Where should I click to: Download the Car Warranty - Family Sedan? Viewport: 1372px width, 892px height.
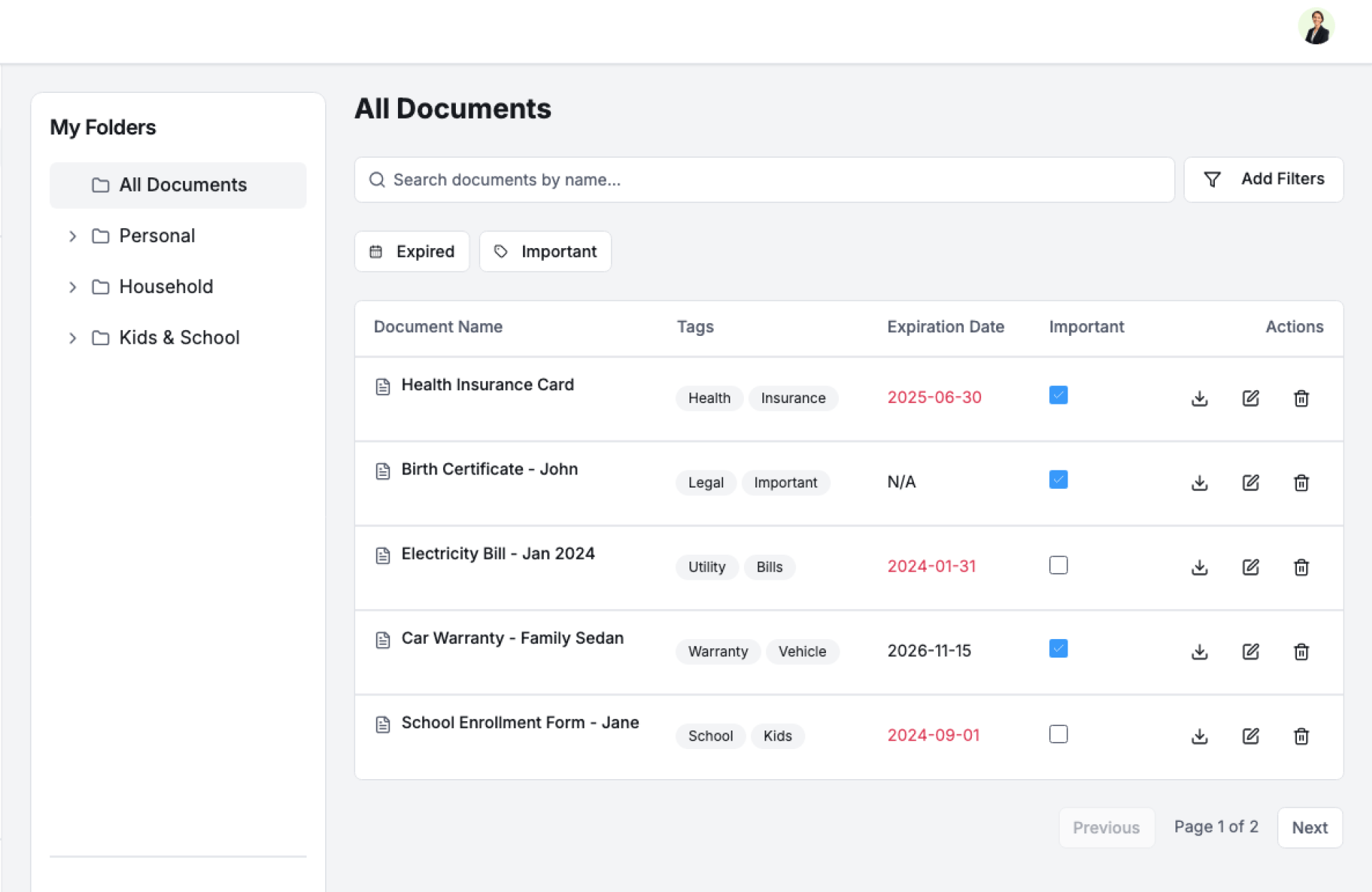click(1199, 651)
